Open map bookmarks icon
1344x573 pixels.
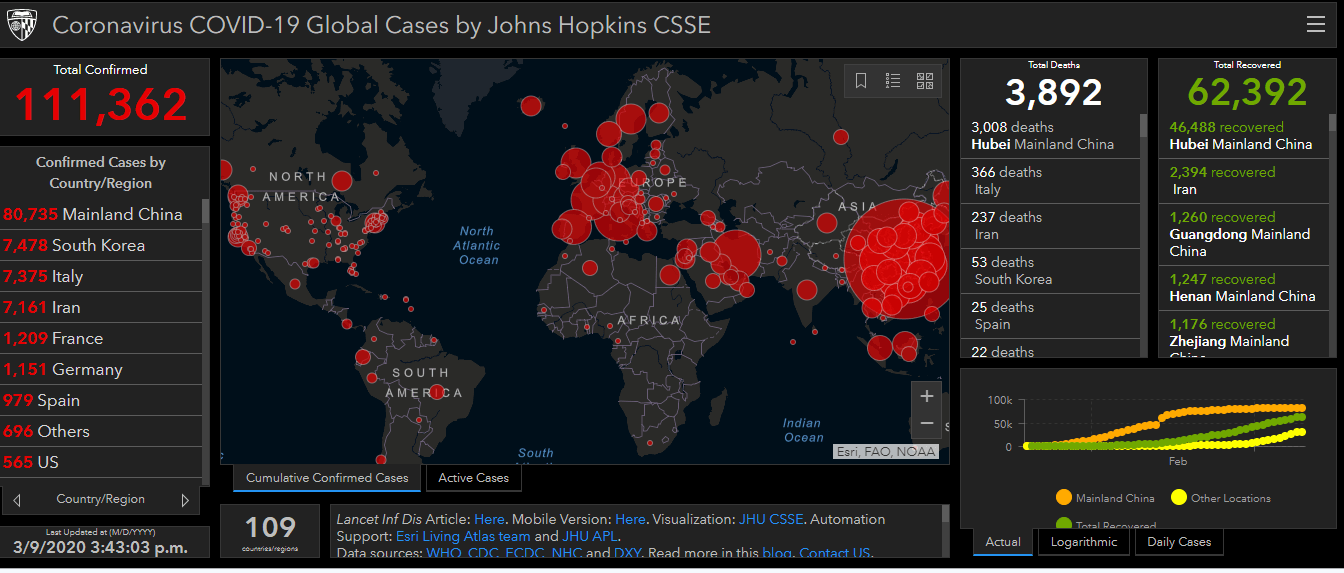pos(861,81)
